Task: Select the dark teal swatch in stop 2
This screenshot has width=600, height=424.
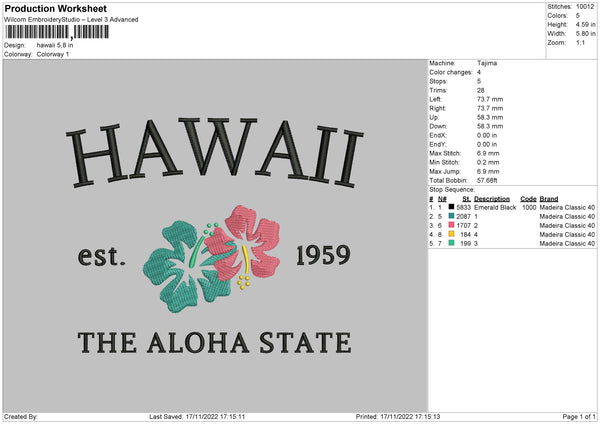Action: coord(454,216)
